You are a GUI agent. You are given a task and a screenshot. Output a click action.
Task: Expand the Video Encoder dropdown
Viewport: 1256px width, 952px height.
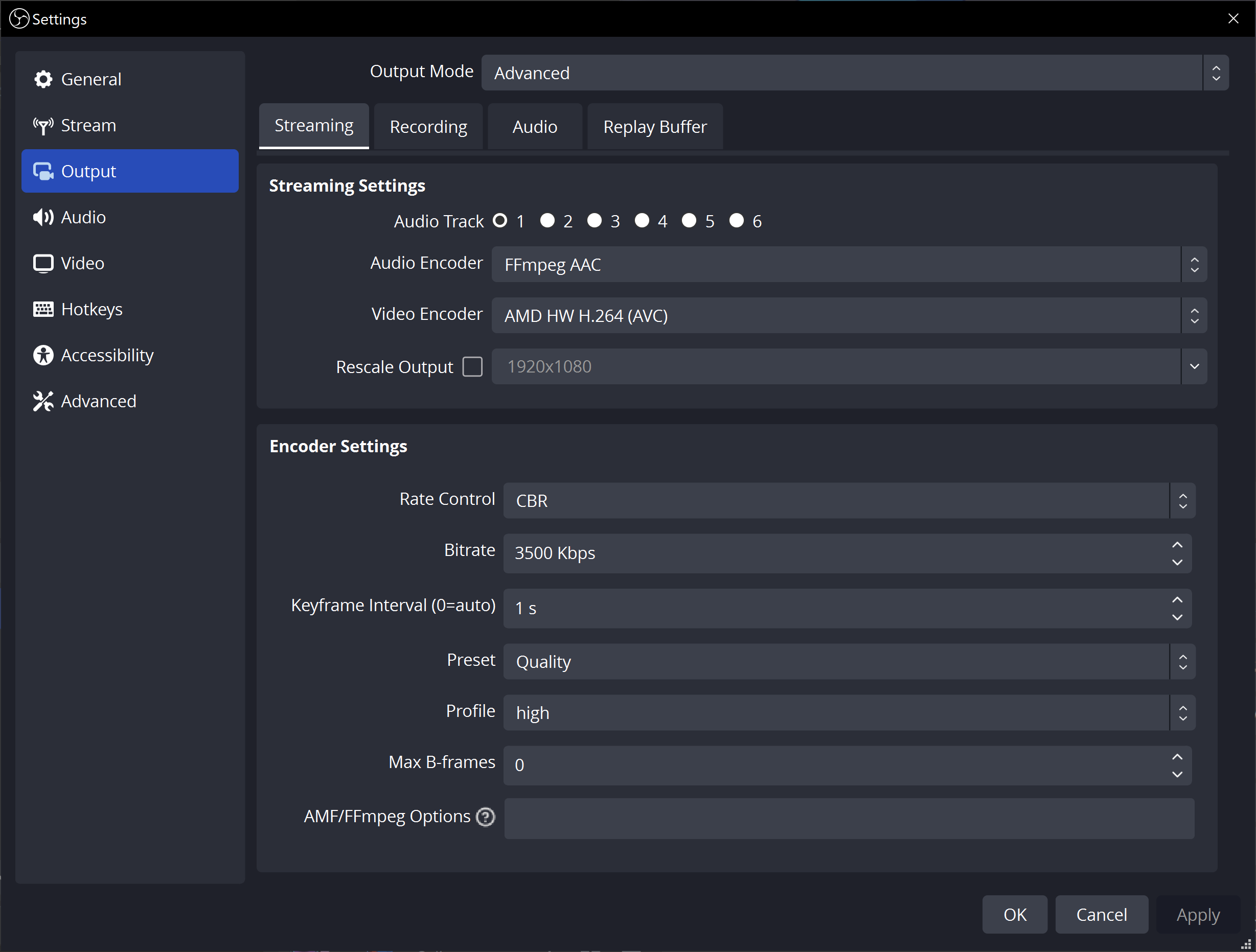click(x=849, y=316)
